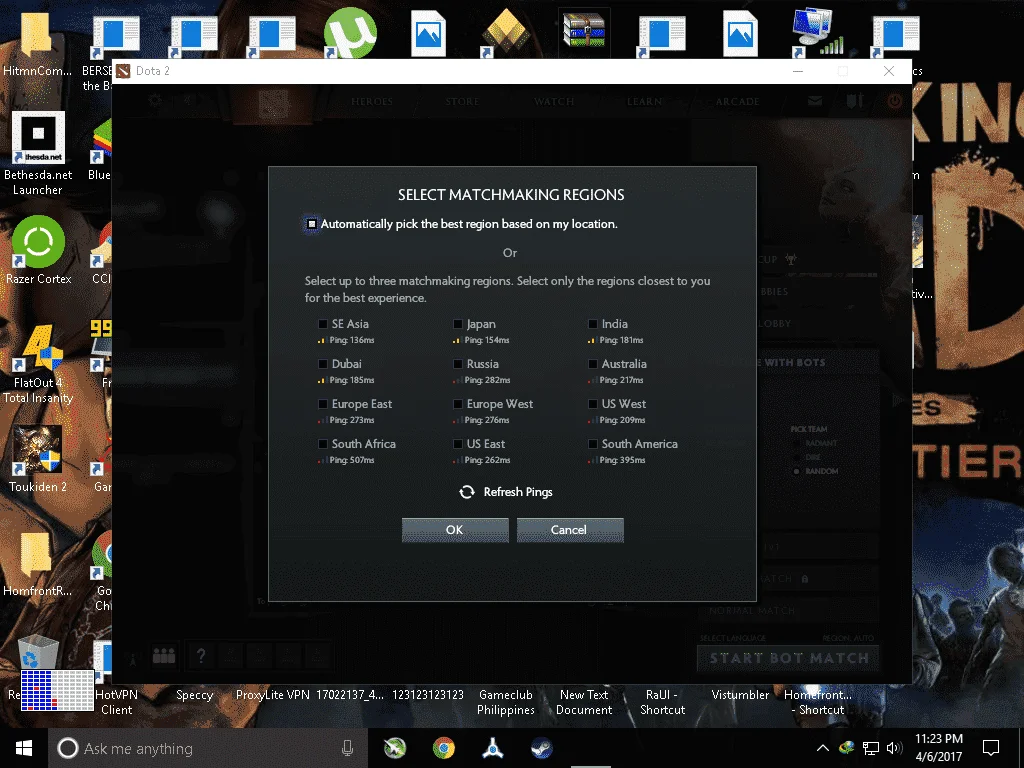The width and height of the screenshot is (1024, 768).
Task: Select the yellow diamond ProxyLite VPN icon
Action: [506, 33]
